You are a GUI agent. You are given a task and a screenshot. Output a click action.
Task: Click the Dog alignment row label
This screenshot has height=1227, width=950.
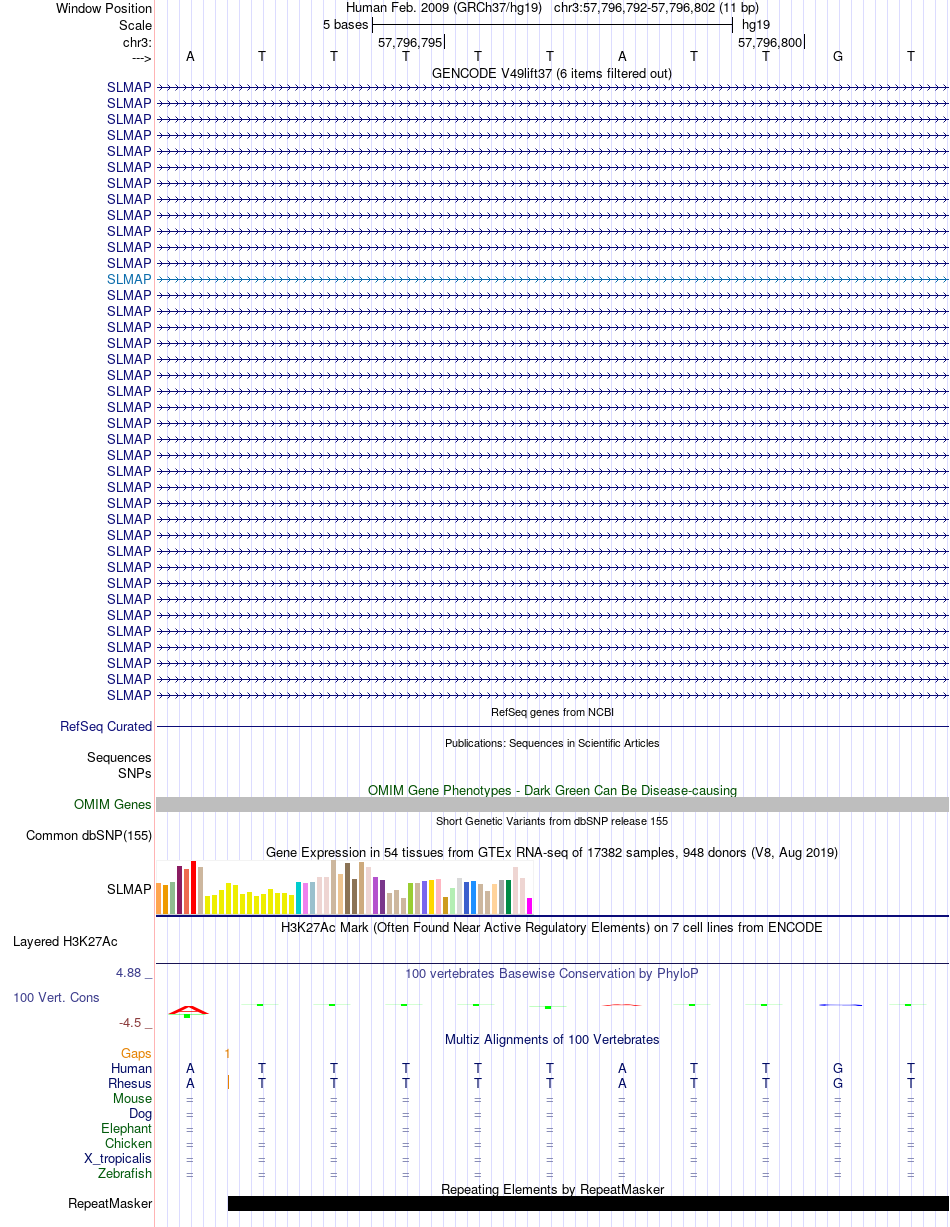(141, 1113)
